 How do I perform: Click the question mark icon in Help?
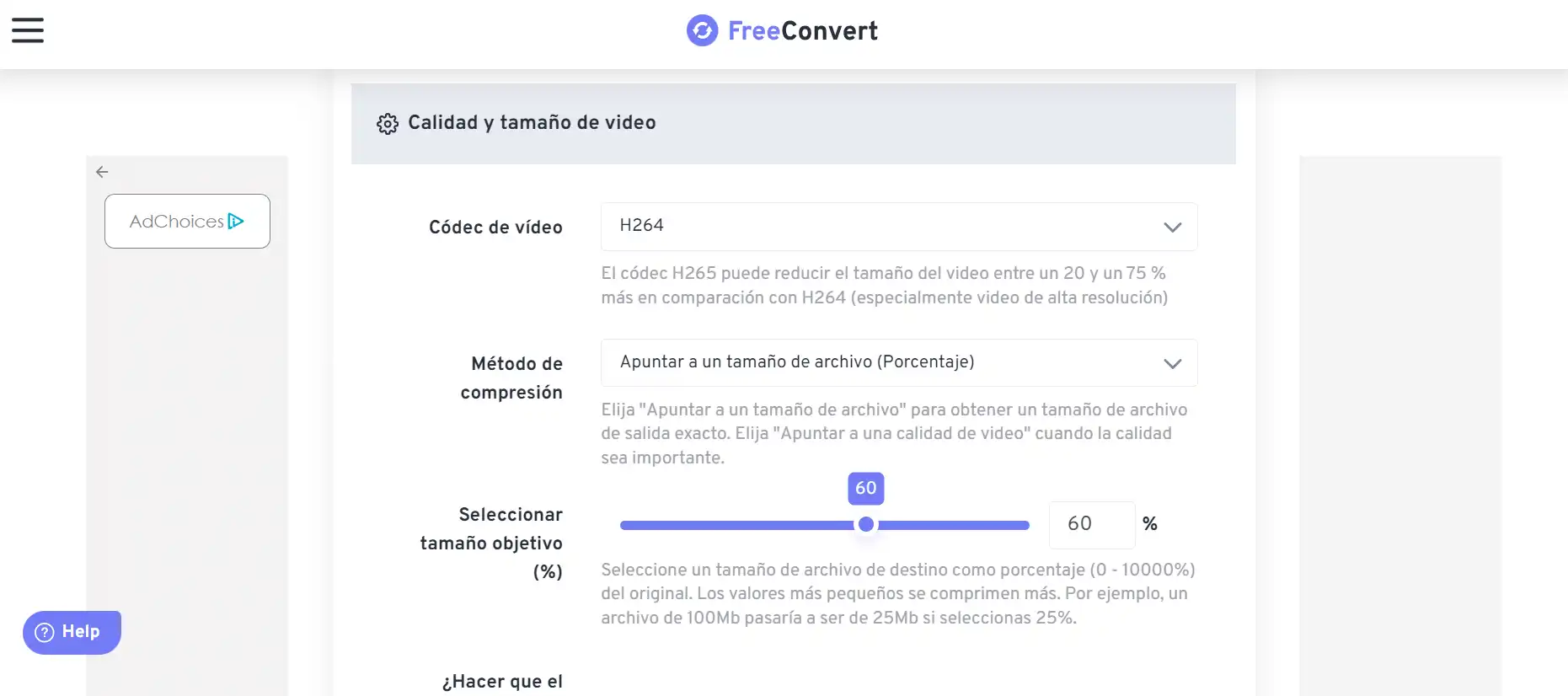click(x=45, y=632)
